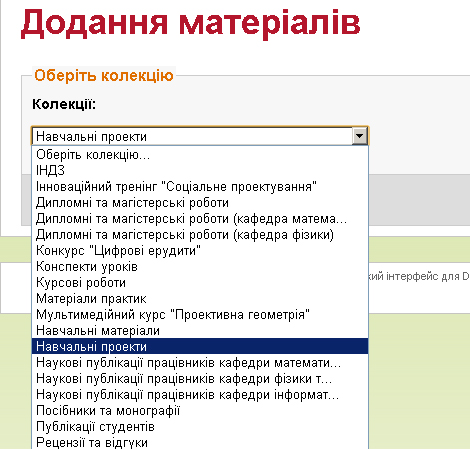Select Публікації студентів collection
Screen dimensions: 470x449
point(200,427)
